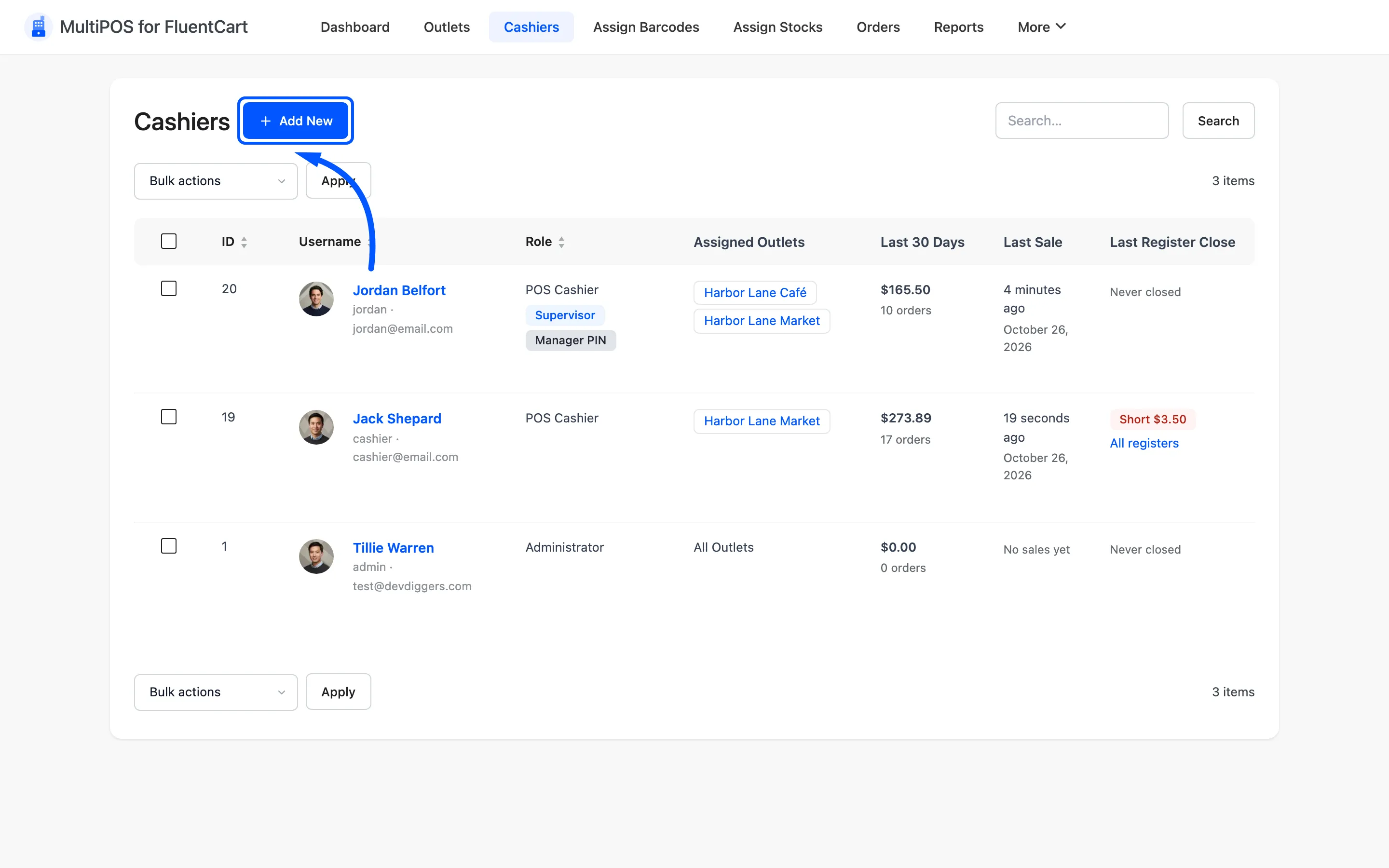The width and height of the screenshot is (1389, 868).
Task: Open Jordan Belfort's avatar
Action: coord(316,298)
